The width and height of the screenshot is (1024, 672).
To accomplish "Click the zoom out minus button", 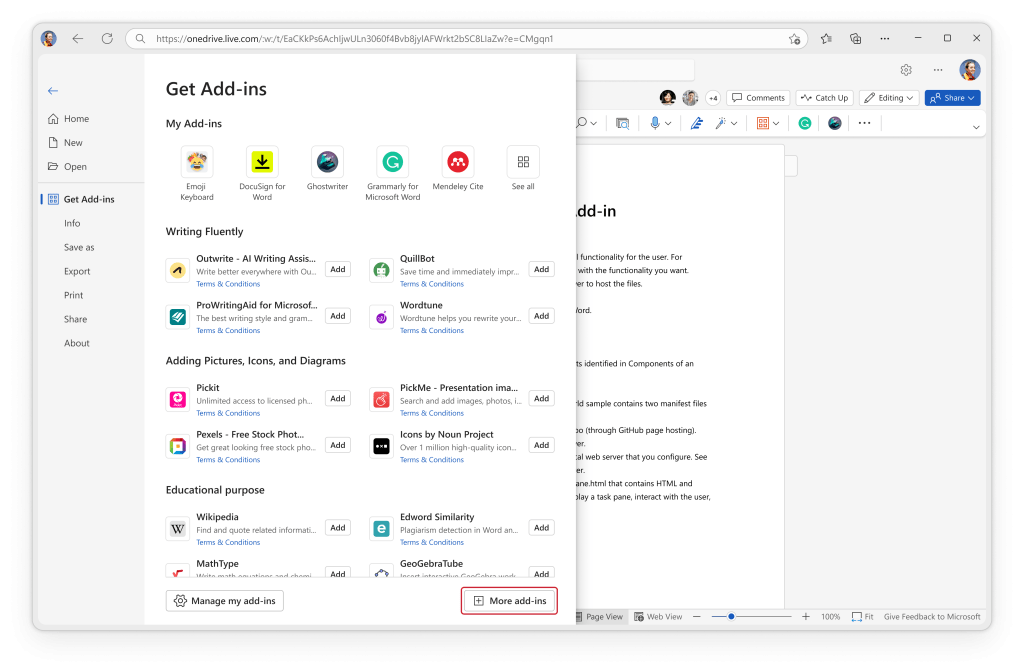I will click(697, 616).
